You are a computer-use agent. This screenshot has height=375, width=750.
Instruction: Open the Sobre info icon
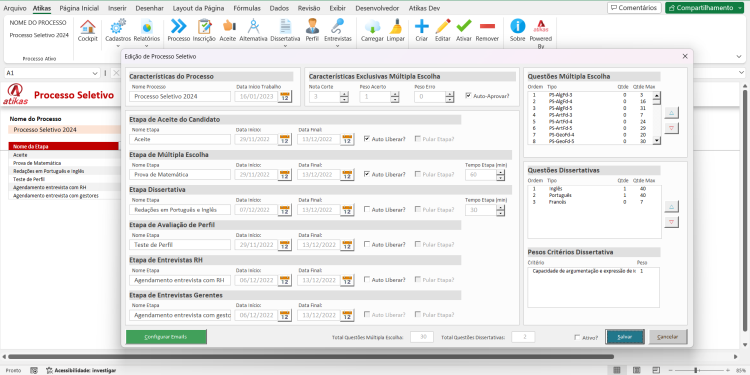pos(518,26)
